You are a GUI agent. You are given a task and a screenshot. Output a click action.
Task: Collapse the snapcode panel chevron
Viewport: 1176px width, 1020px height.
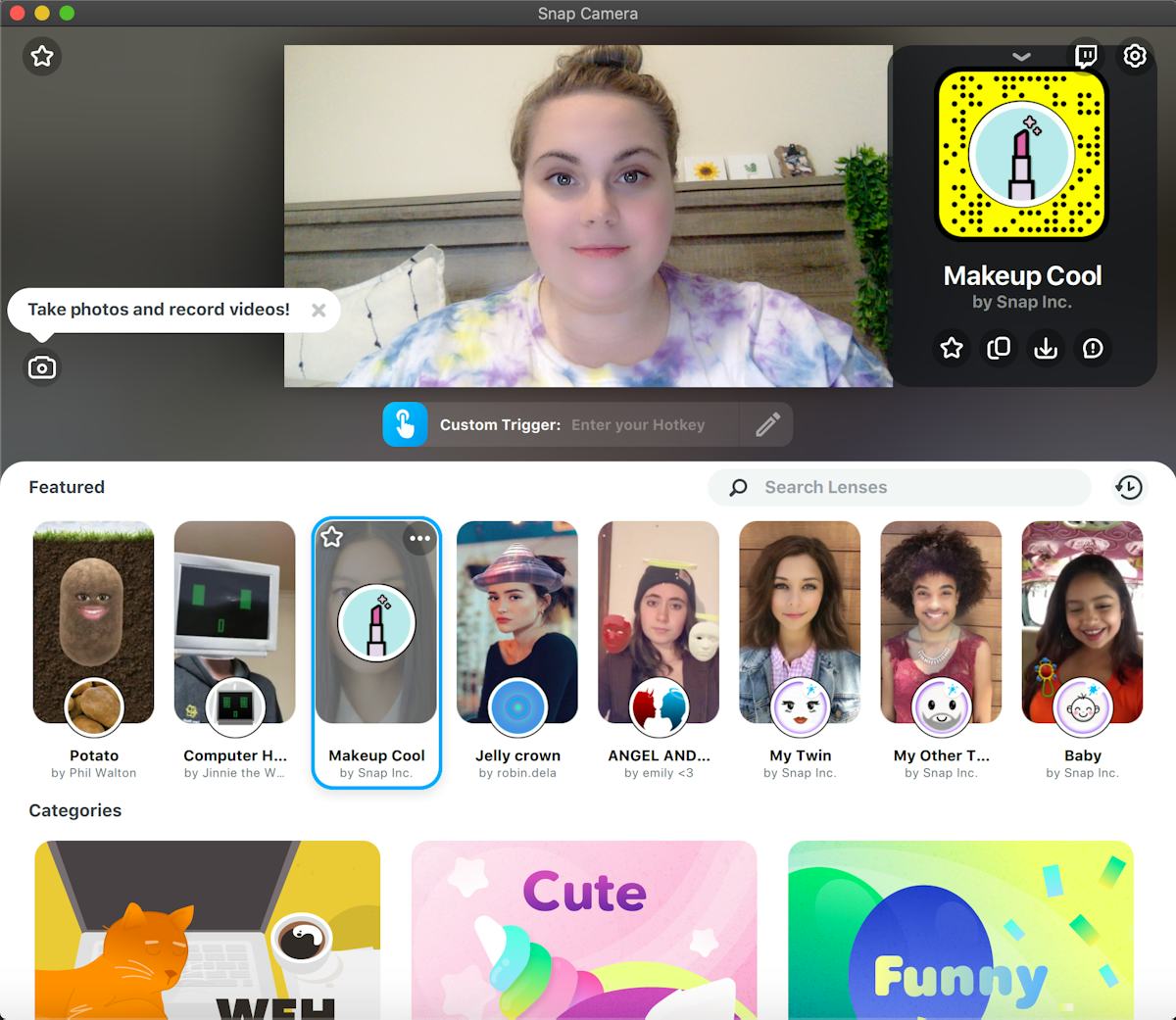(x=1021, y=57)
